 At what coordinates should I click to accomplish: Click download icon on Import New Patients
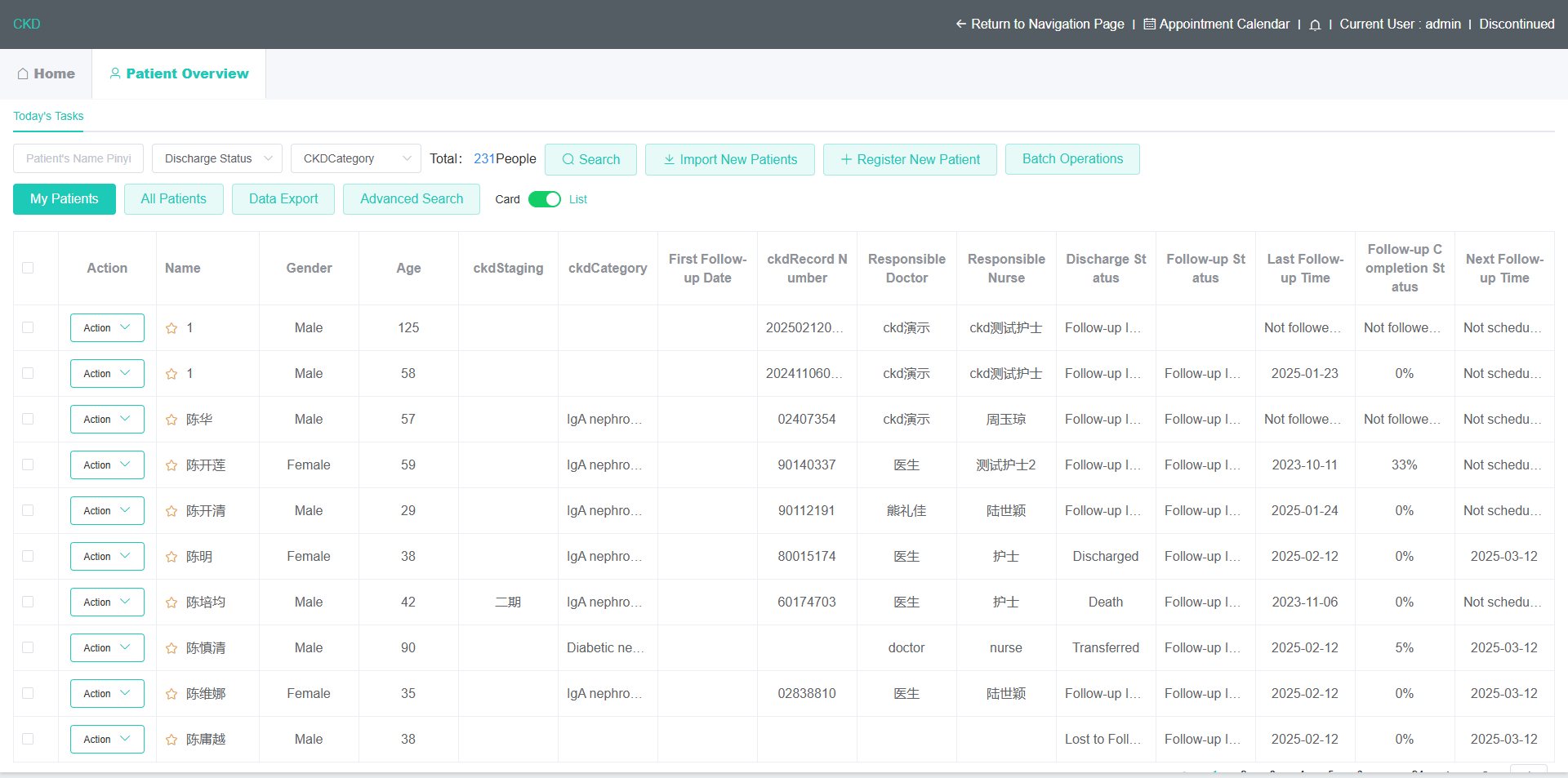tap(669, 159)
